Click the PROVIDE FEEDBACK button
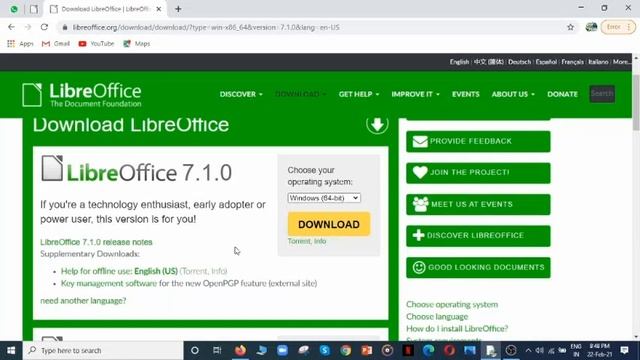640x360 pixels. (478, 141)
